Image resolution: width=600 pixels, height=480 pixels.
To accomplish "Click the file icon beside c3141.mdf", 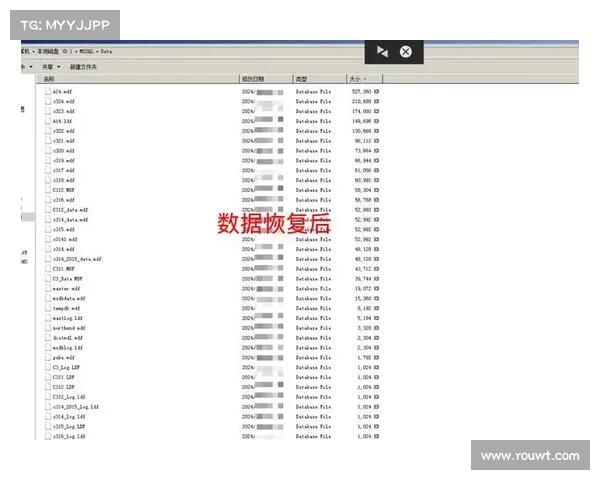I will point(48,239).
